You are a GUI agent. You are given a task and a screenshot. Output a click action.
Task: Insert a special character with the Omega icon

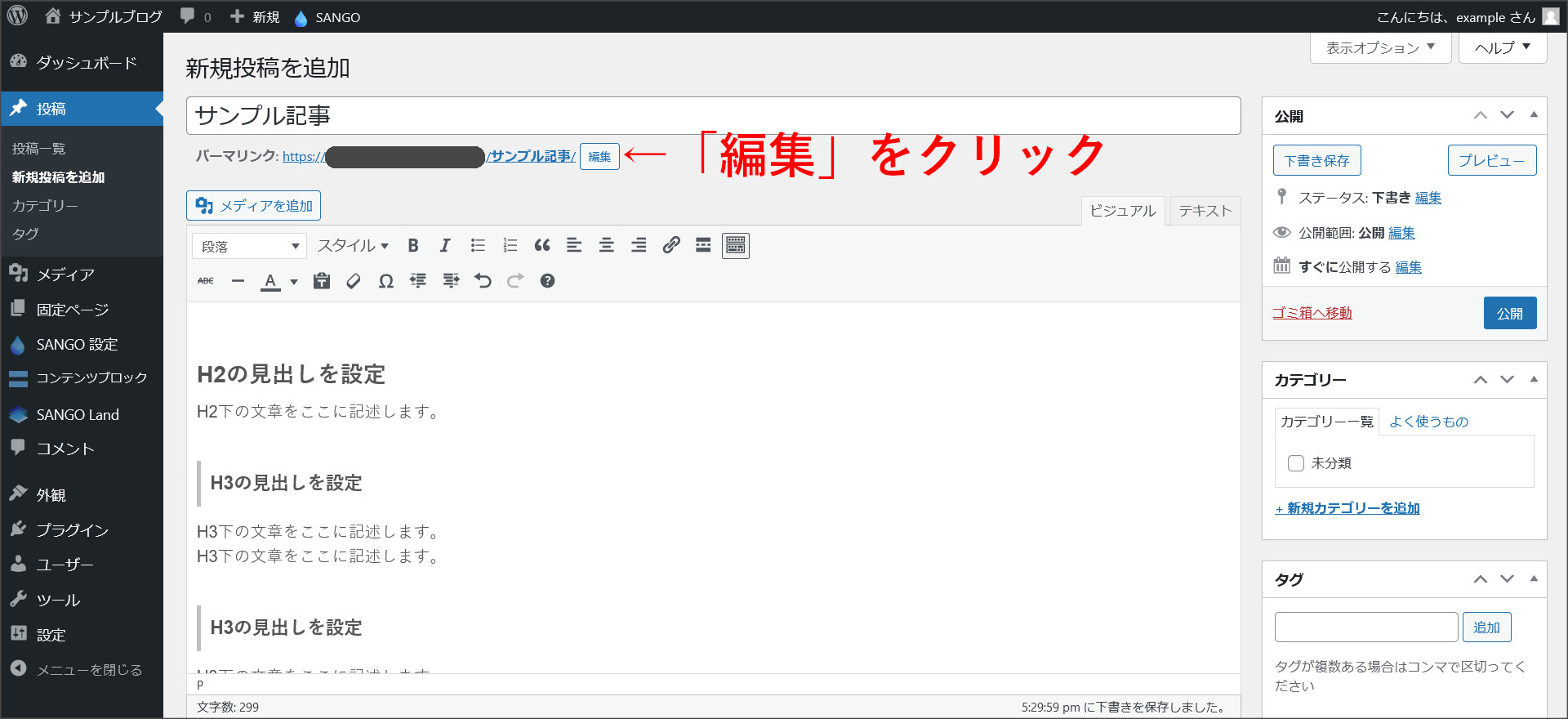[x=386, y=281]
